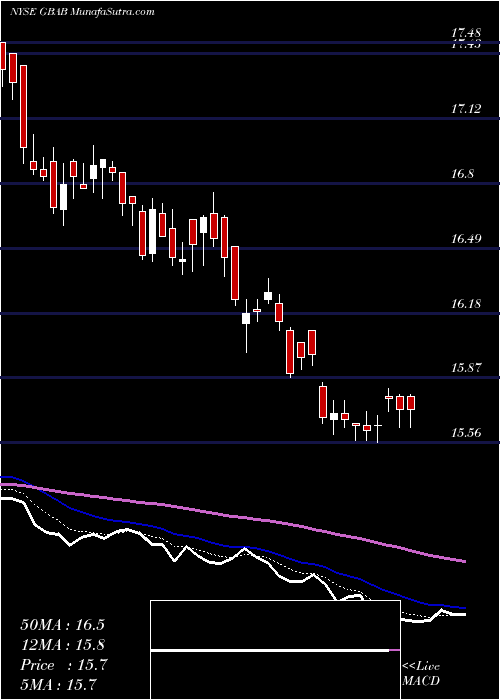Click inside the MACD indicator box
This screenshot has height=700, width=500.
(275, 650)
